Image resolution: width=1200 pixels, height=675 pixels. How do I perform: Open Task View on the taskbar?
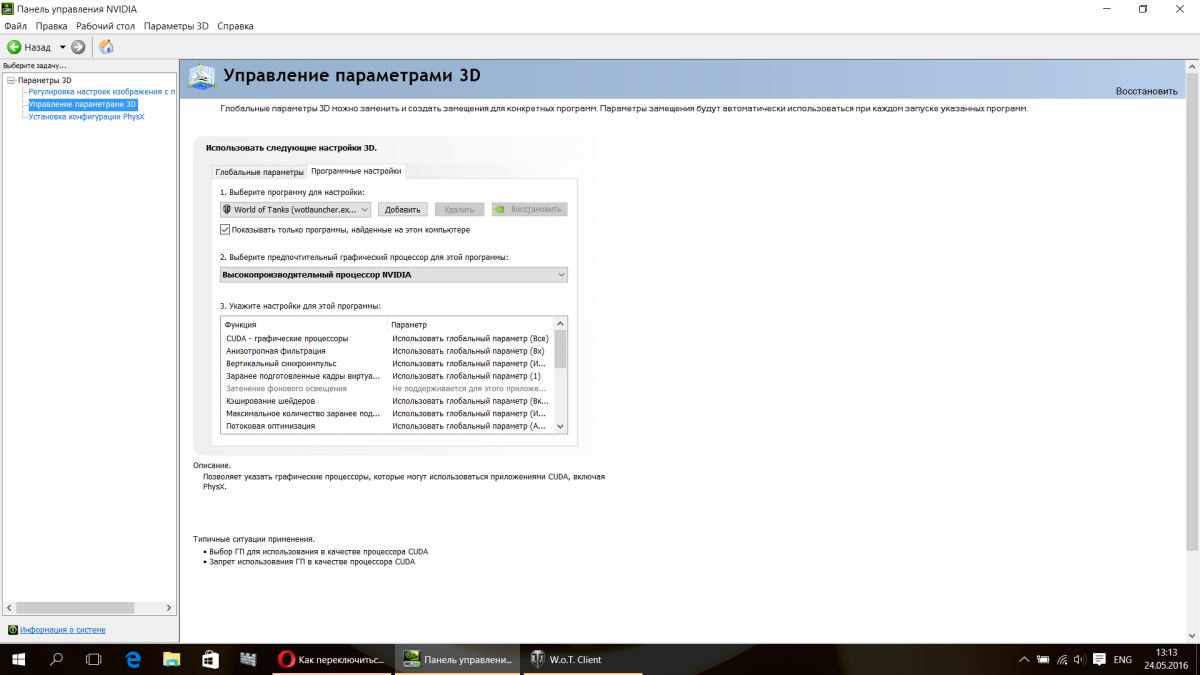click(94, 660)
